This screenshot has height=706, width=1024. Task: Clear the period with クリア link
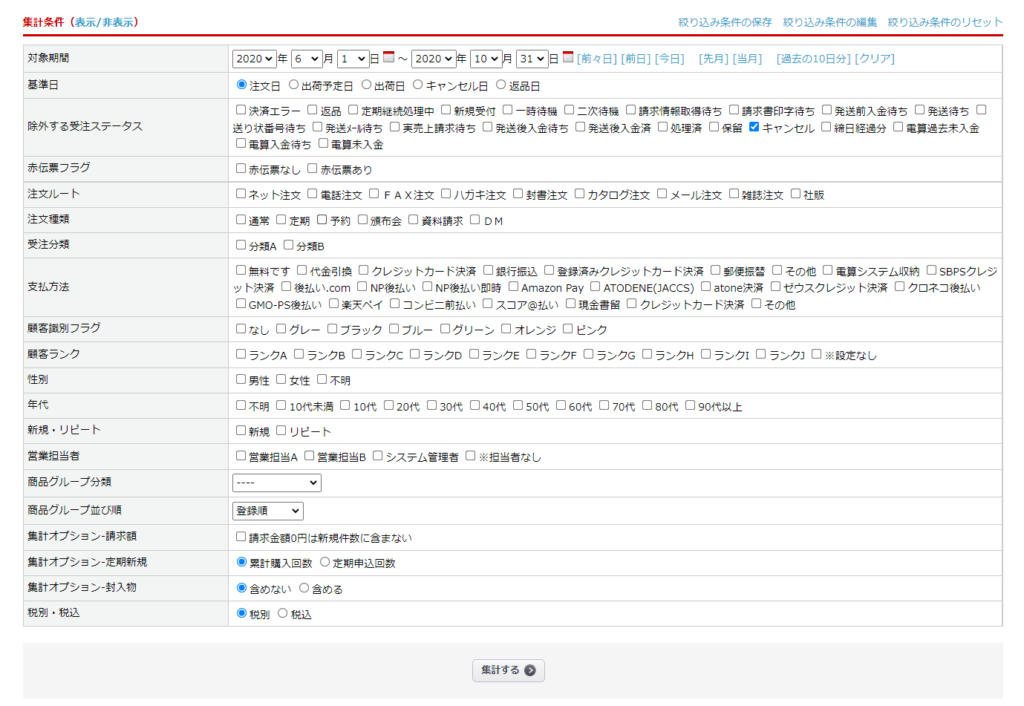(875, 59)
